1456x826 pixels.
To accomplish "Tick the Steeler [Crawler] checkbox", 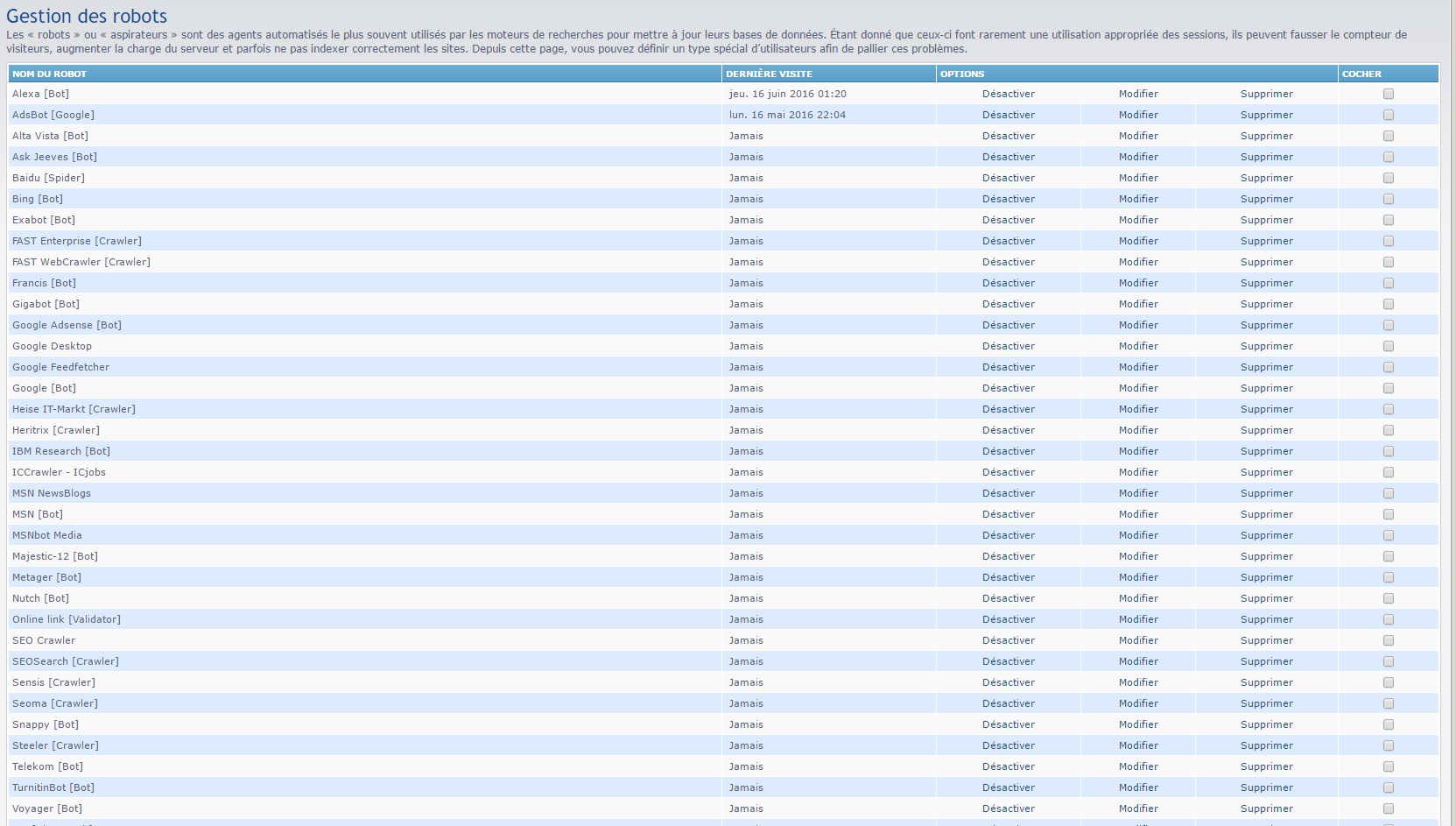I will (x=1389, y=745).
